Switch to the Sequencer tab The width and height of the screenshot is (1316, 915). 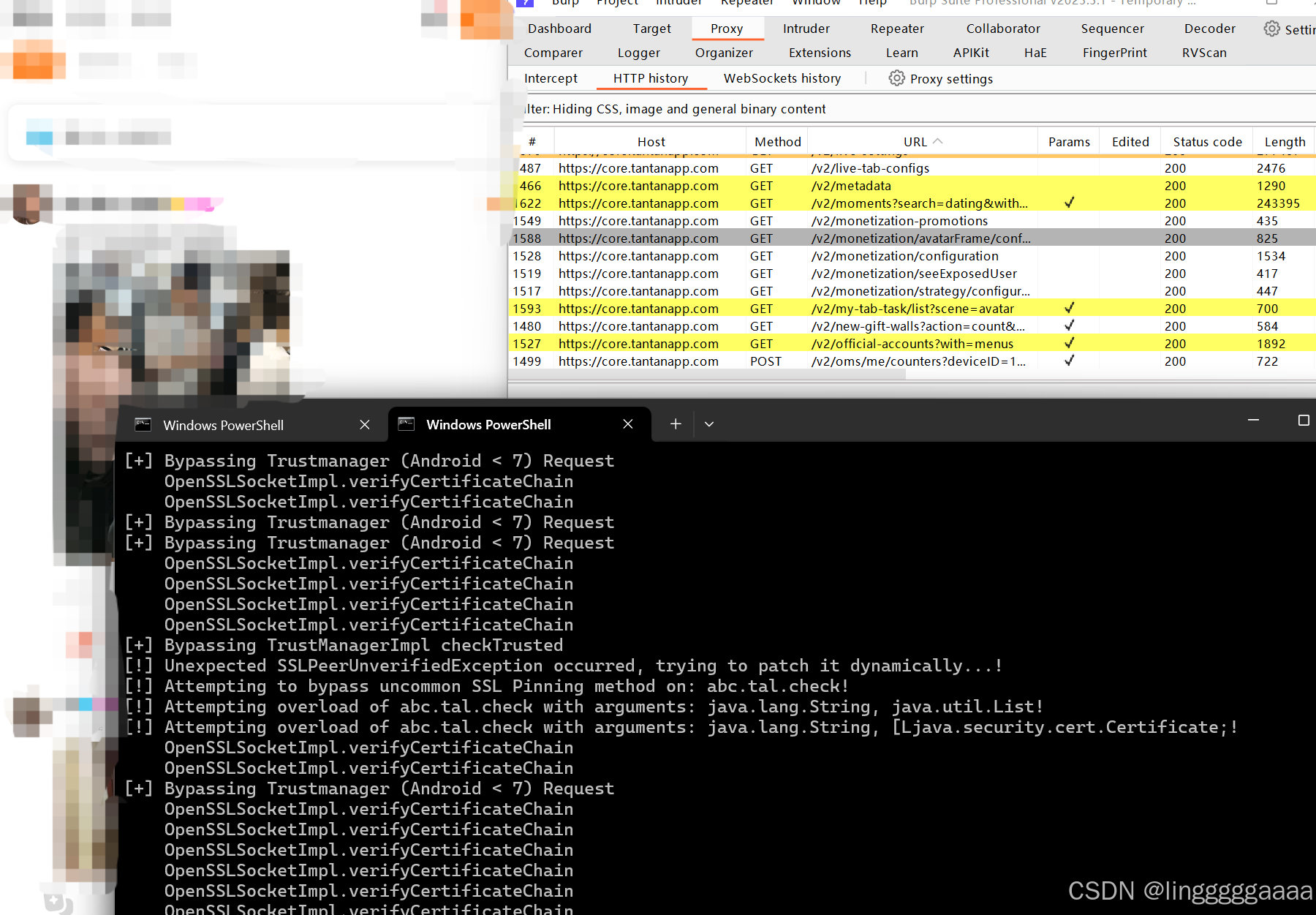(x=1112, y=29)
